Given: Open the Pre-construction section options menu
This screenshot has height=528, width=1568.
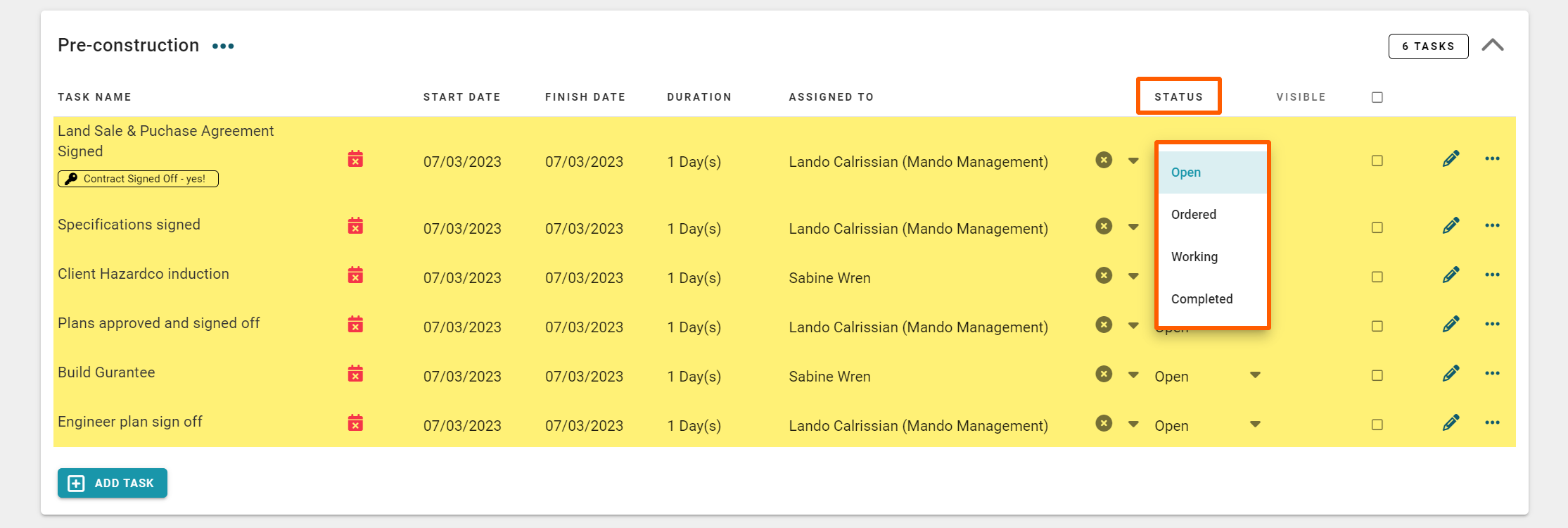Looking at the screenshot, I should tap(223, 46).
